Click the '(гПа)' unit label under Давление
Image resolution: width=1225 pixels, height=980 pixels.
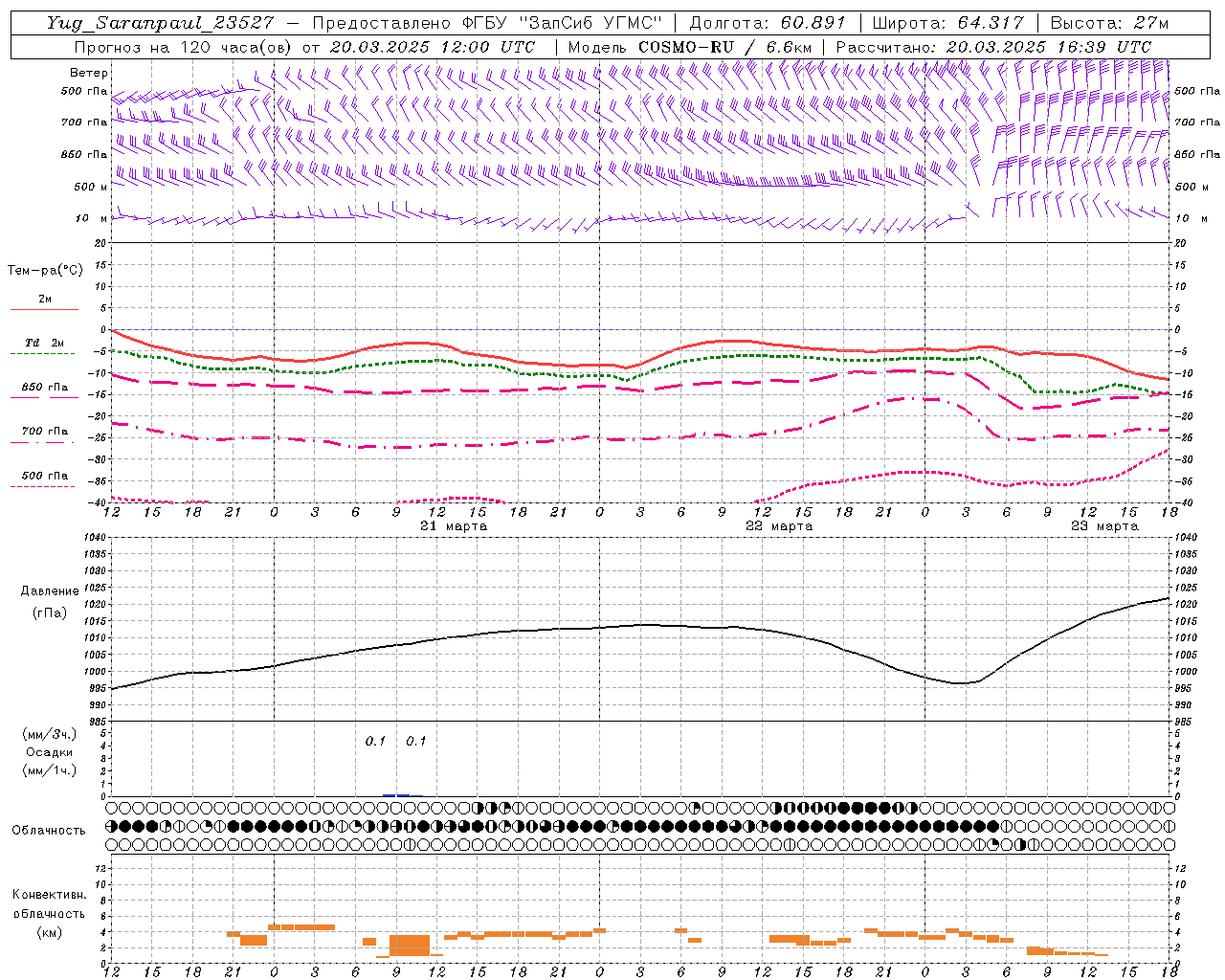50,613
